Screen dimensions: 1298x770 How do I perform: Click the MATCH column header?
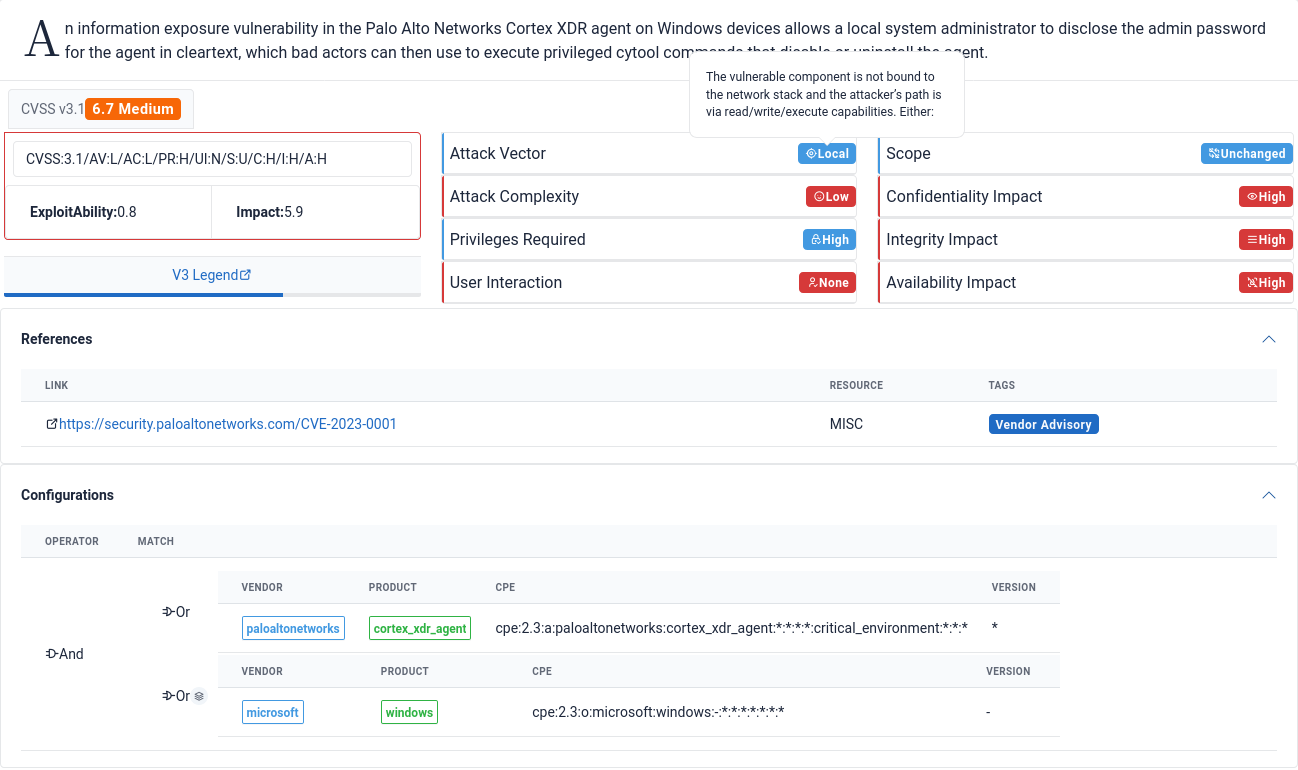coord(156,541)
